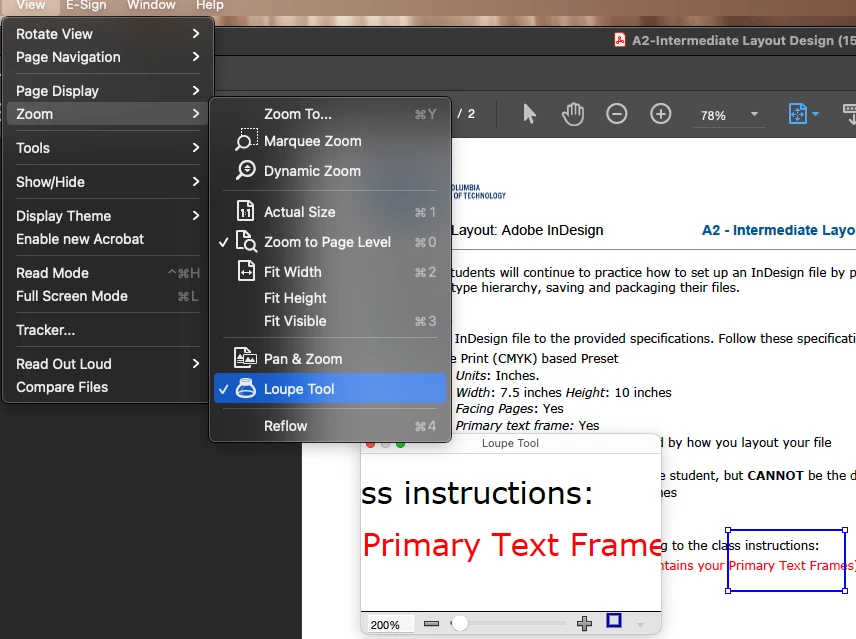Click the zoom out minus icon in toolbar
Viewport: 856px width, 639px height.
click(616, 114)
